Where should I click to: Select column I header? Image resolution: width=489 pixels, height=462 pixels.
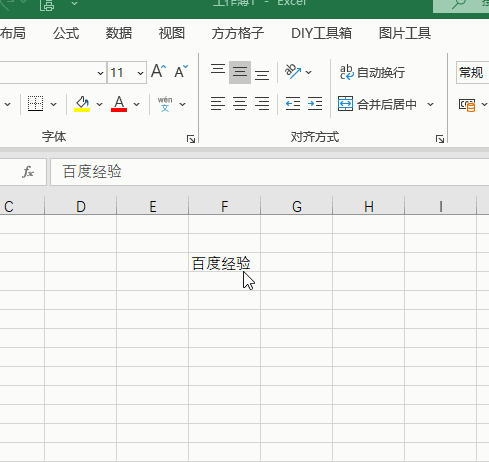pos(441,206)
